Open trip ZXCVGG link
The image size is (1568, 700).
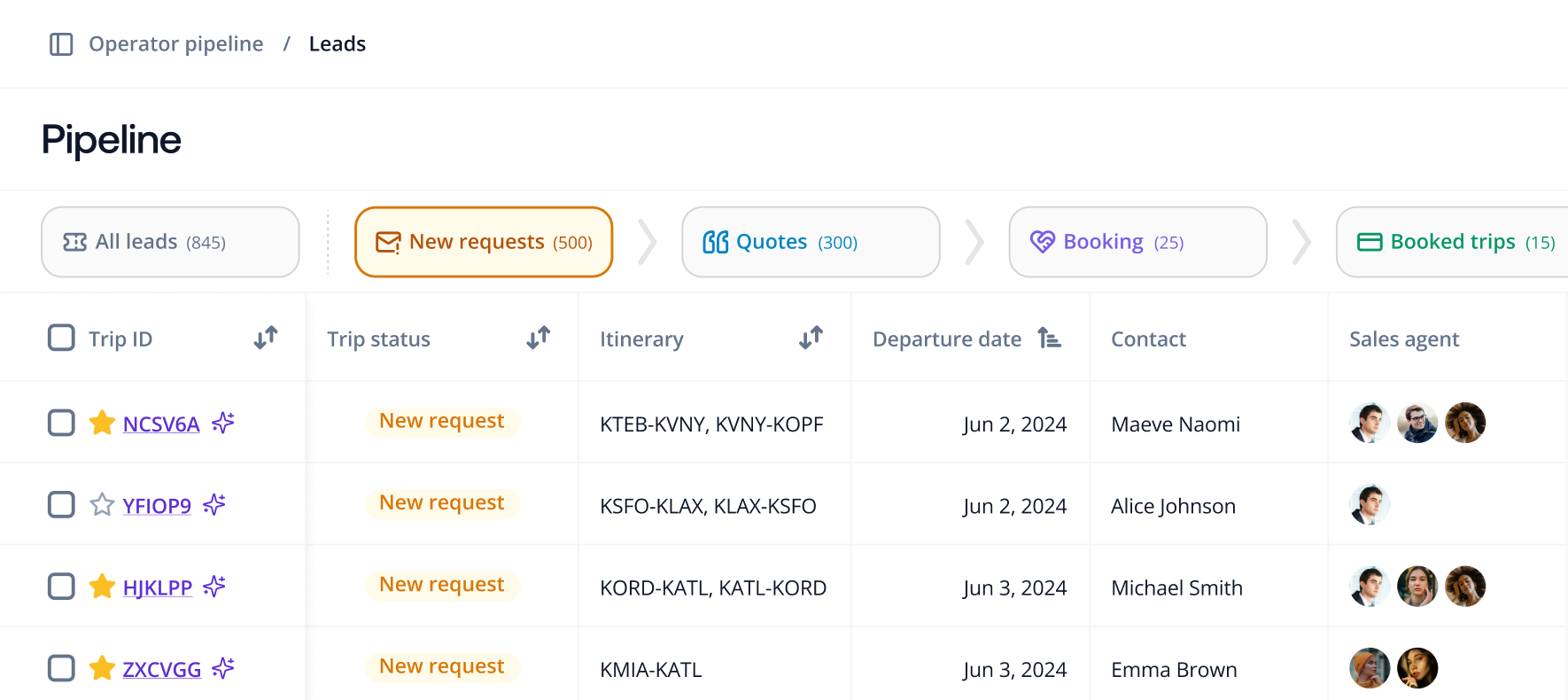click(x=162, y=669)
